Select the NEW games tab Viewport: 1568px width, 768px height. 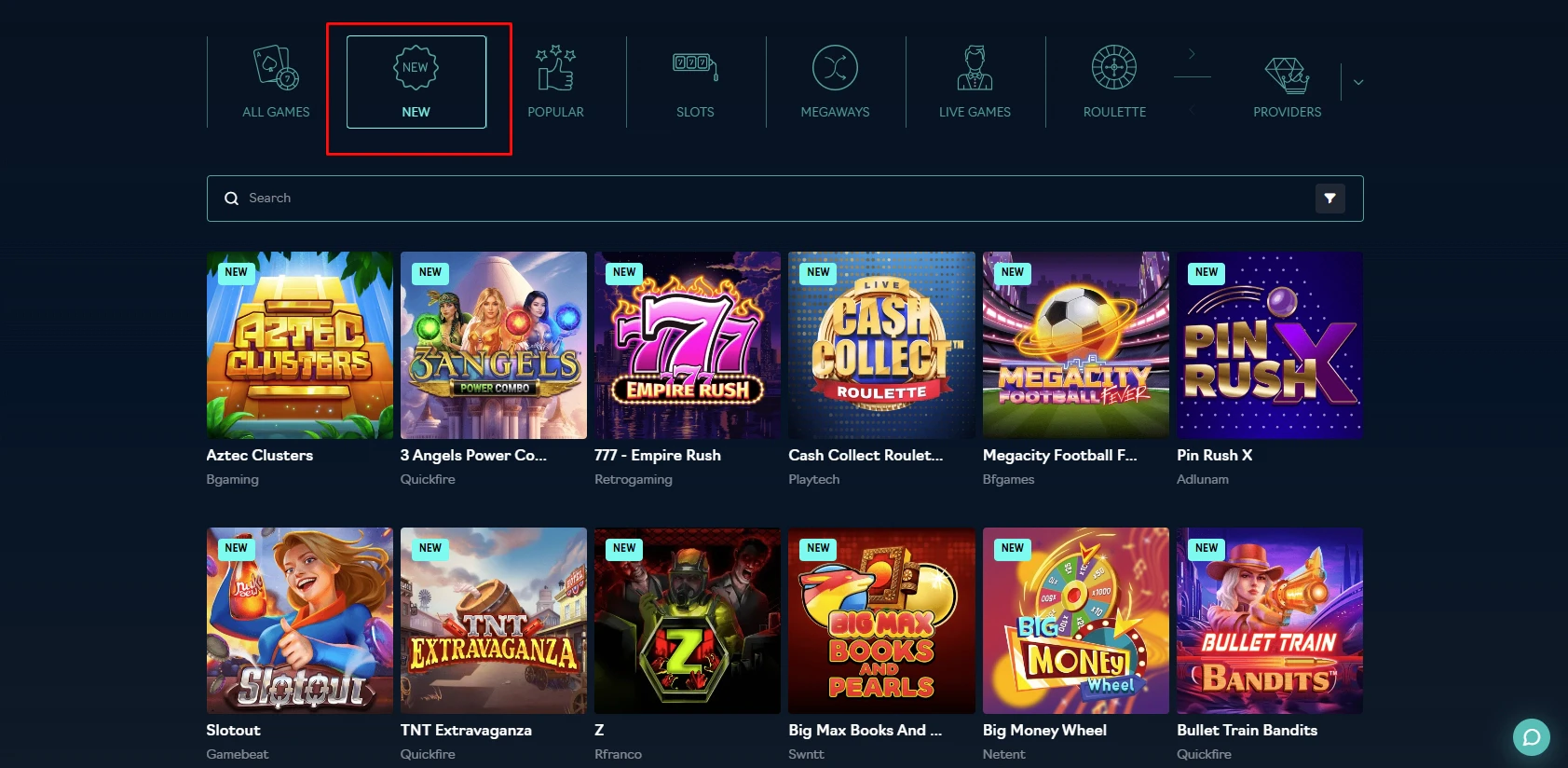click(x=416, y=82)
